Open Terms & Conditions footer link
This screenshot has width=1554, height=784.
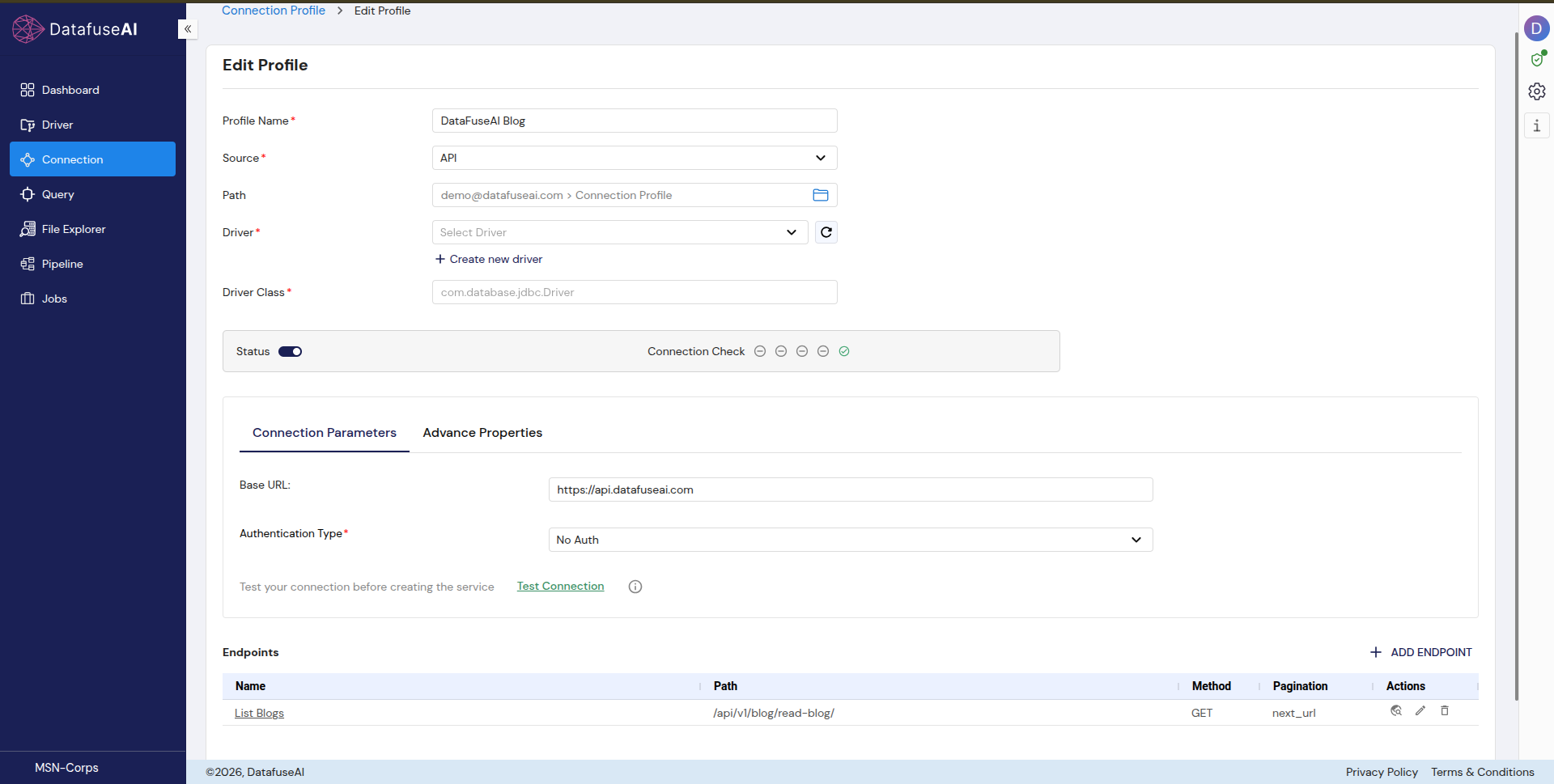click(1482, 772)
